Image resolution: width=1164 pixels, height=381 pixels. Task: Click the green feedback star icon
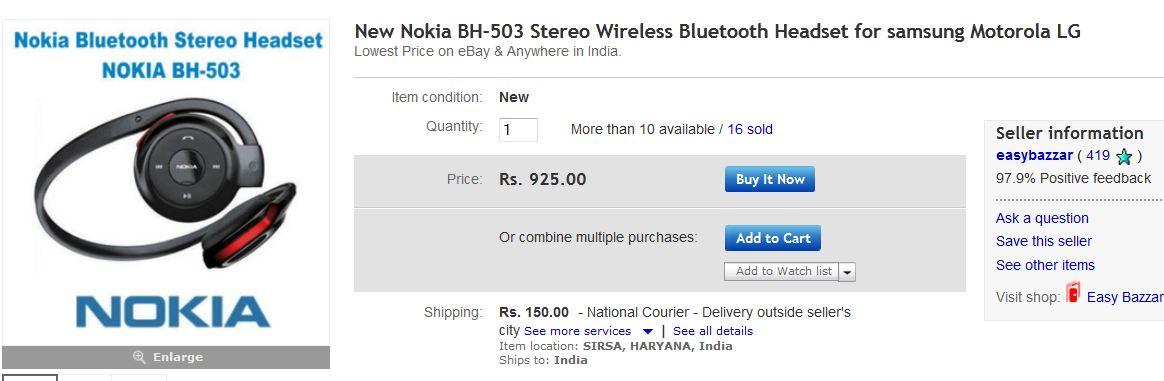coord(1124,157)
